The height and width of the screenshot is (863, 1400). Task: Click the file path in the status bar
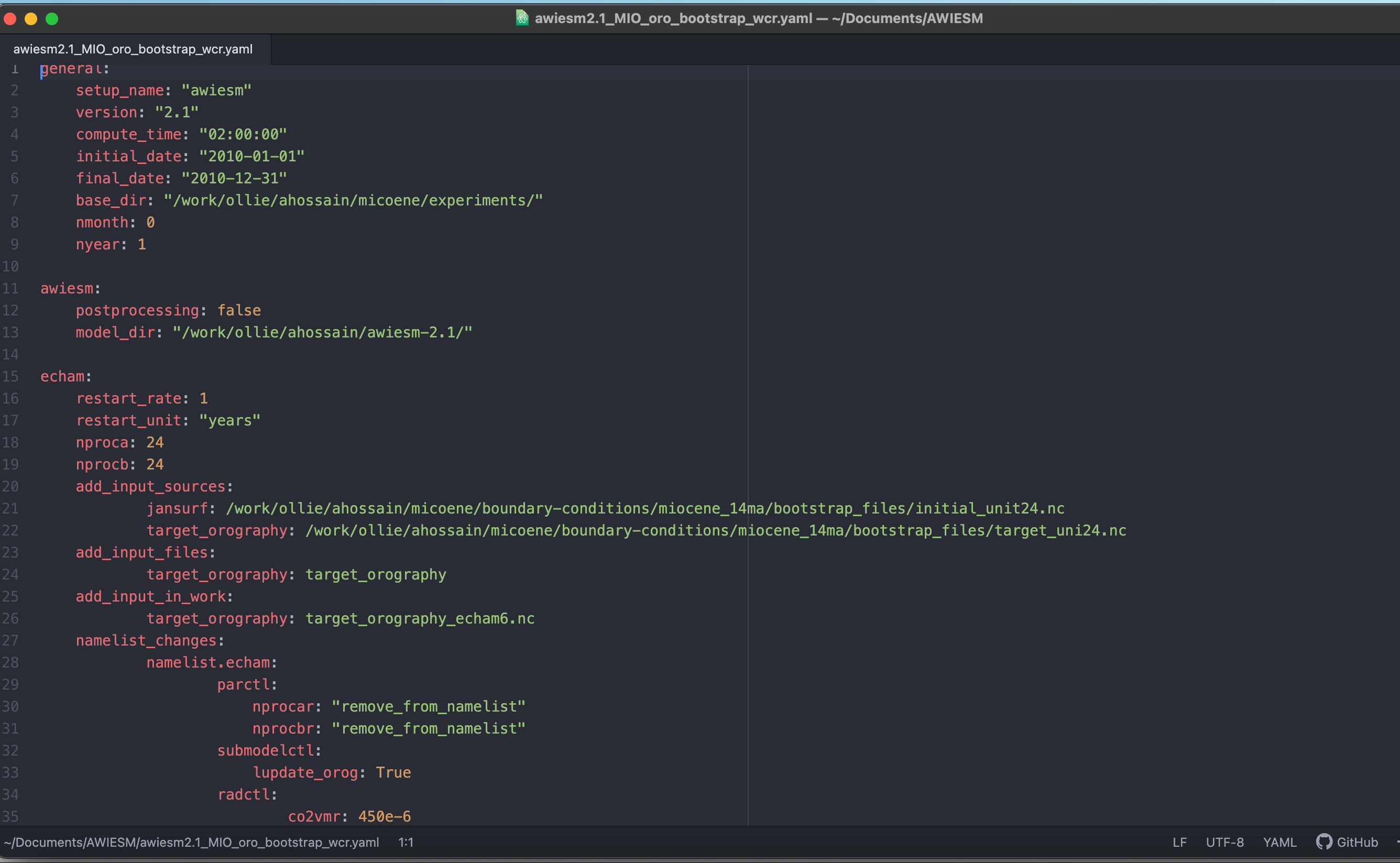coord(194,842)
